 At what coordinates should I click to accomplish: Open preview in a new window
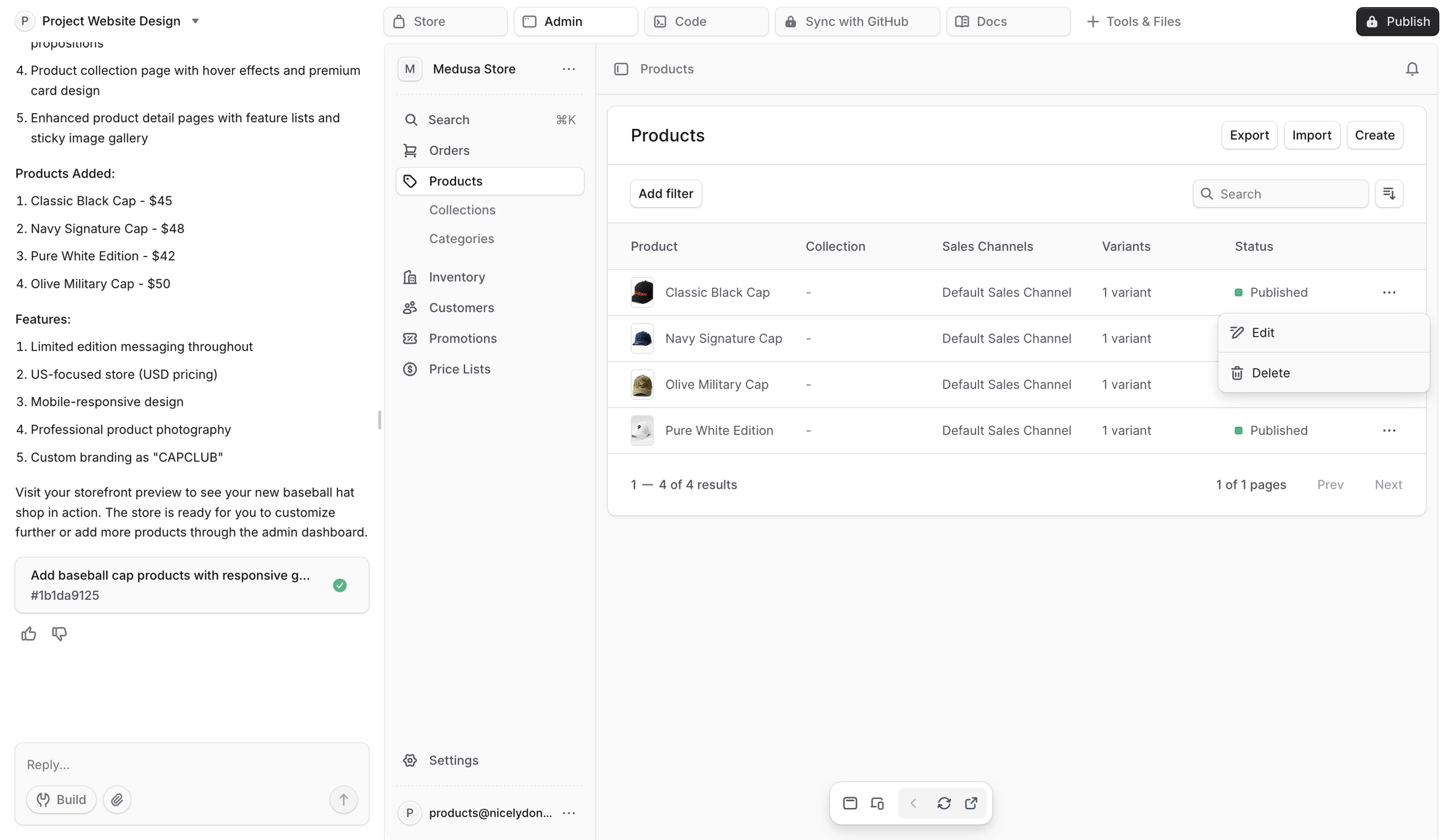(971, 803)
